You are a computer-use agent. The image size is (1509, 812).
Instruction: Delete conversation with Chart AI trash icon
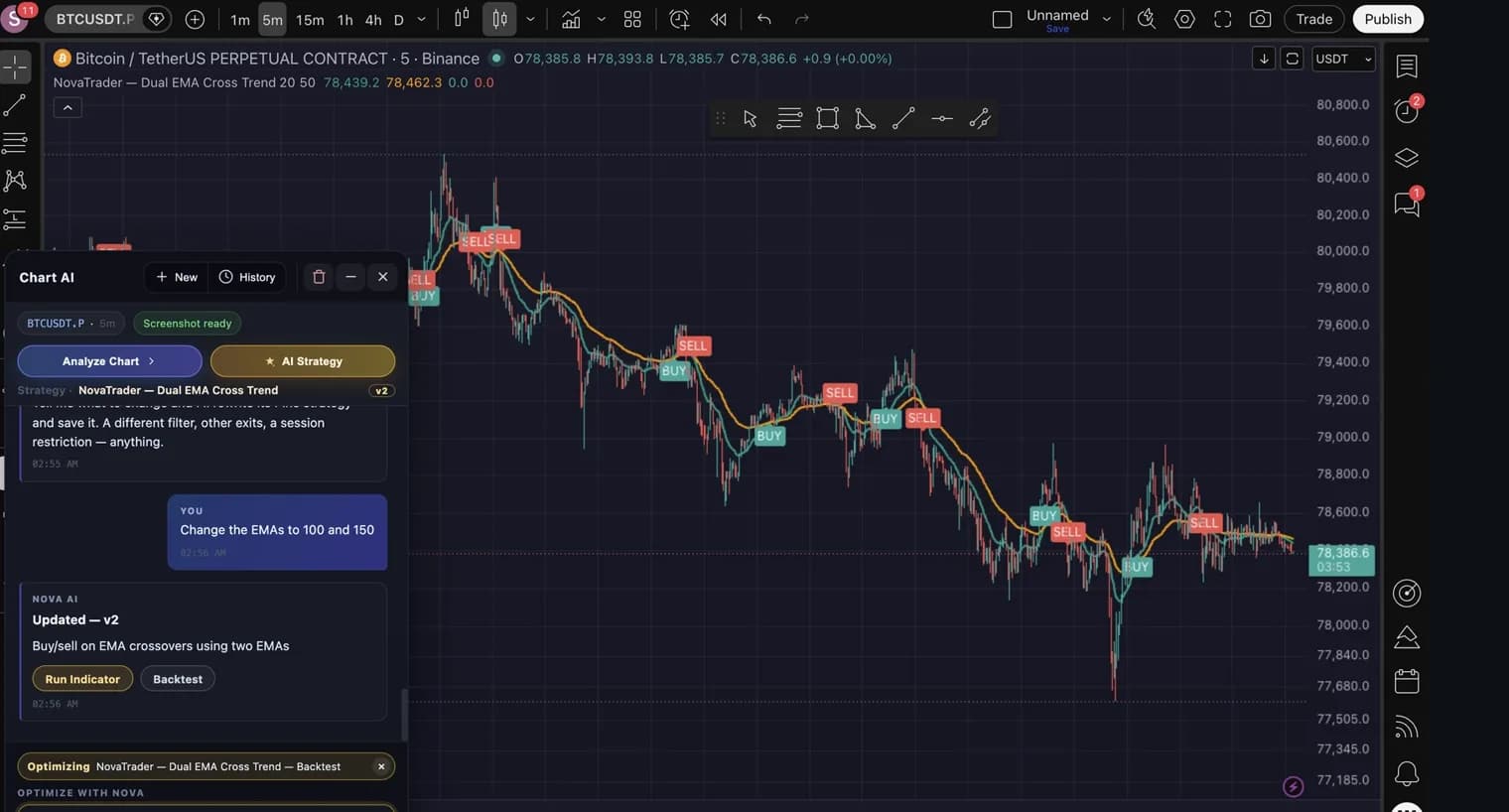tap(319, 277)
